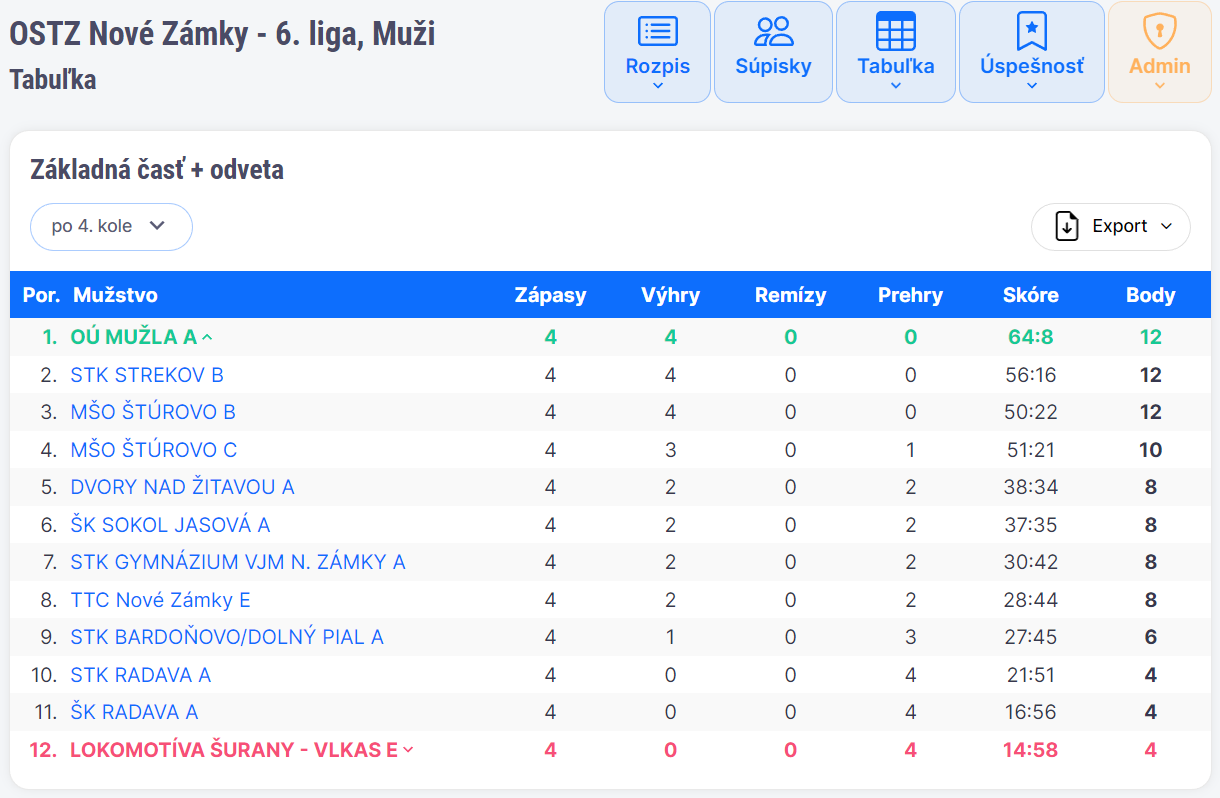Click the Rozpis list icon
This screenshot has height=798, width=1220.
(x=658, y=32)
